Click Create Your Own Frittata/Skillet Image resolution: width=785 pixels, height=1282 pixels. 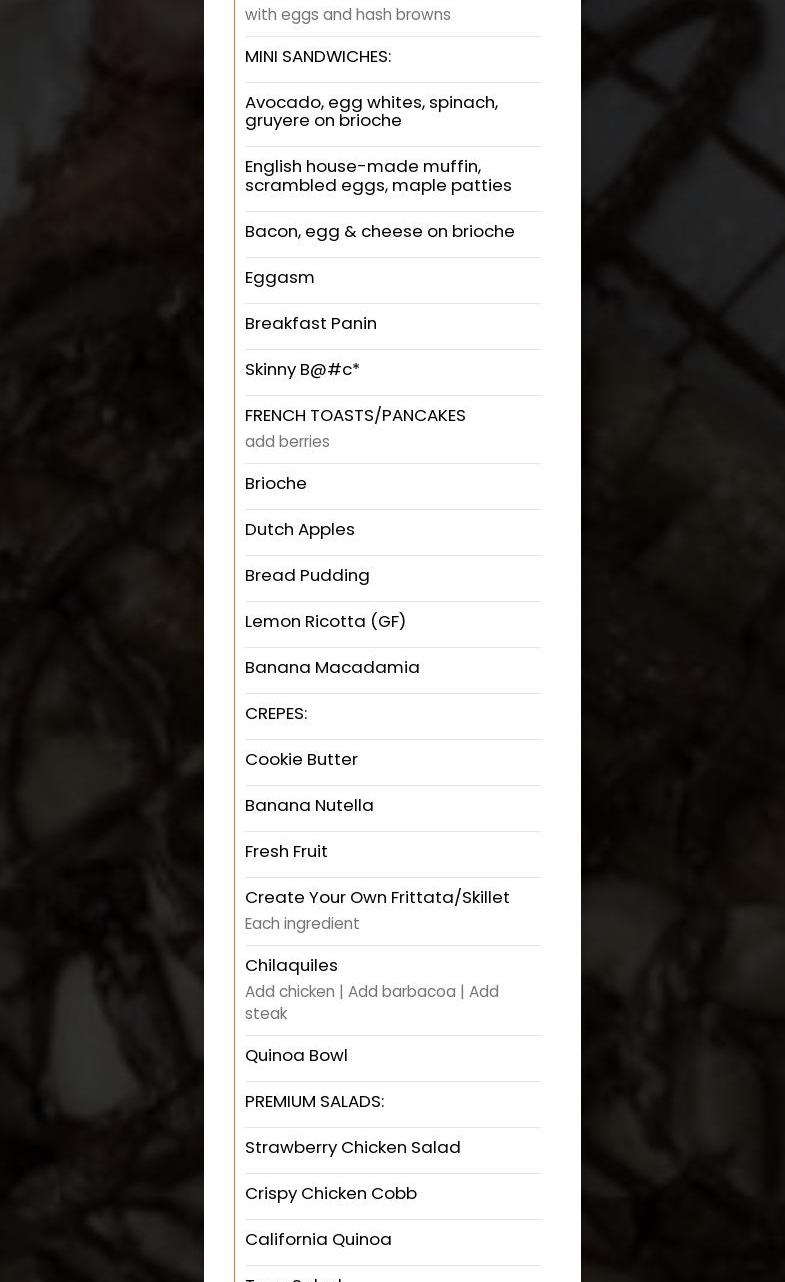pyautogui.click(x=377, y=898)
